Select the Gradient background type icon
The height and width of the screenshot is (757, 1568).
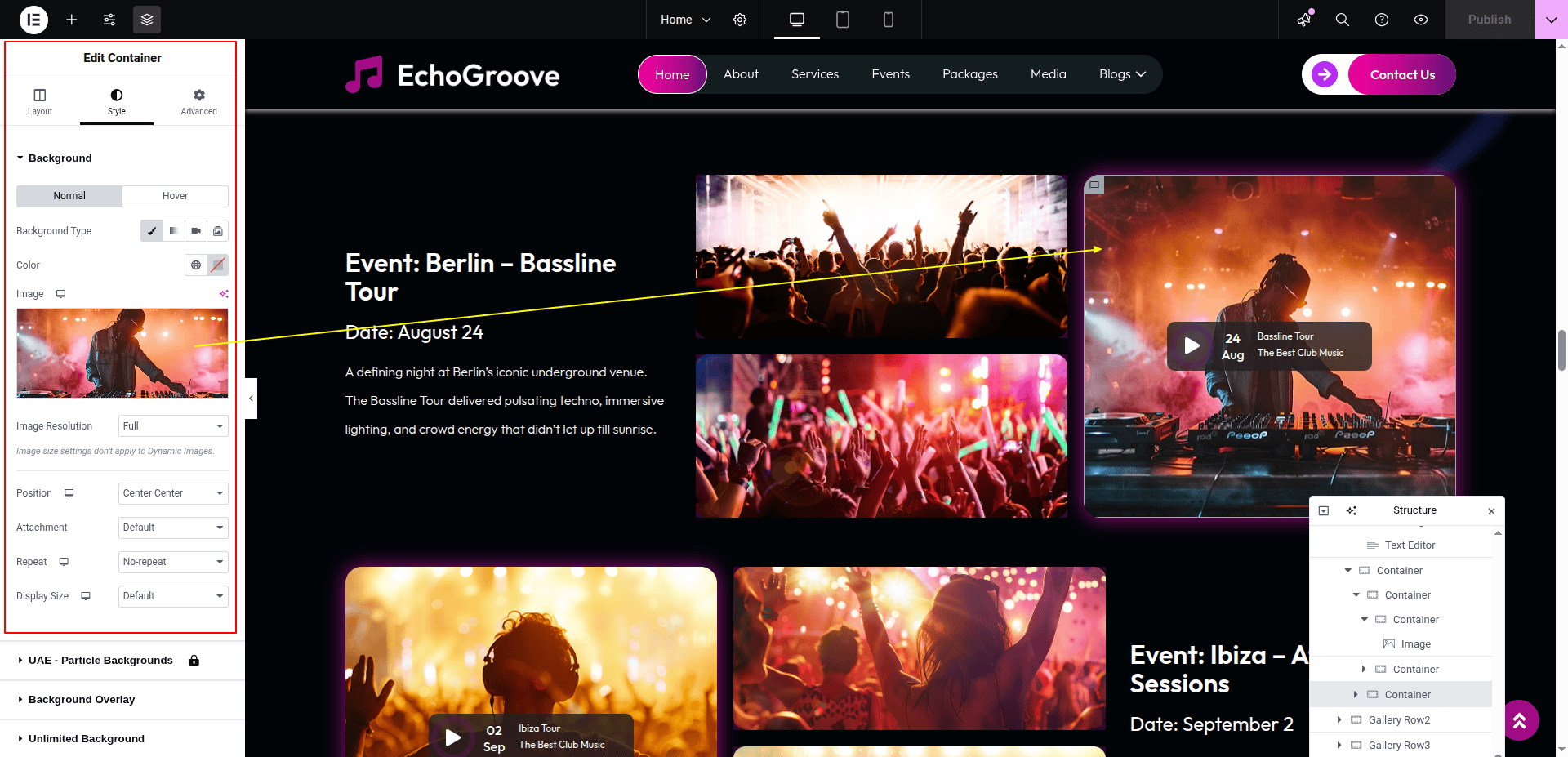coord(174,231)
